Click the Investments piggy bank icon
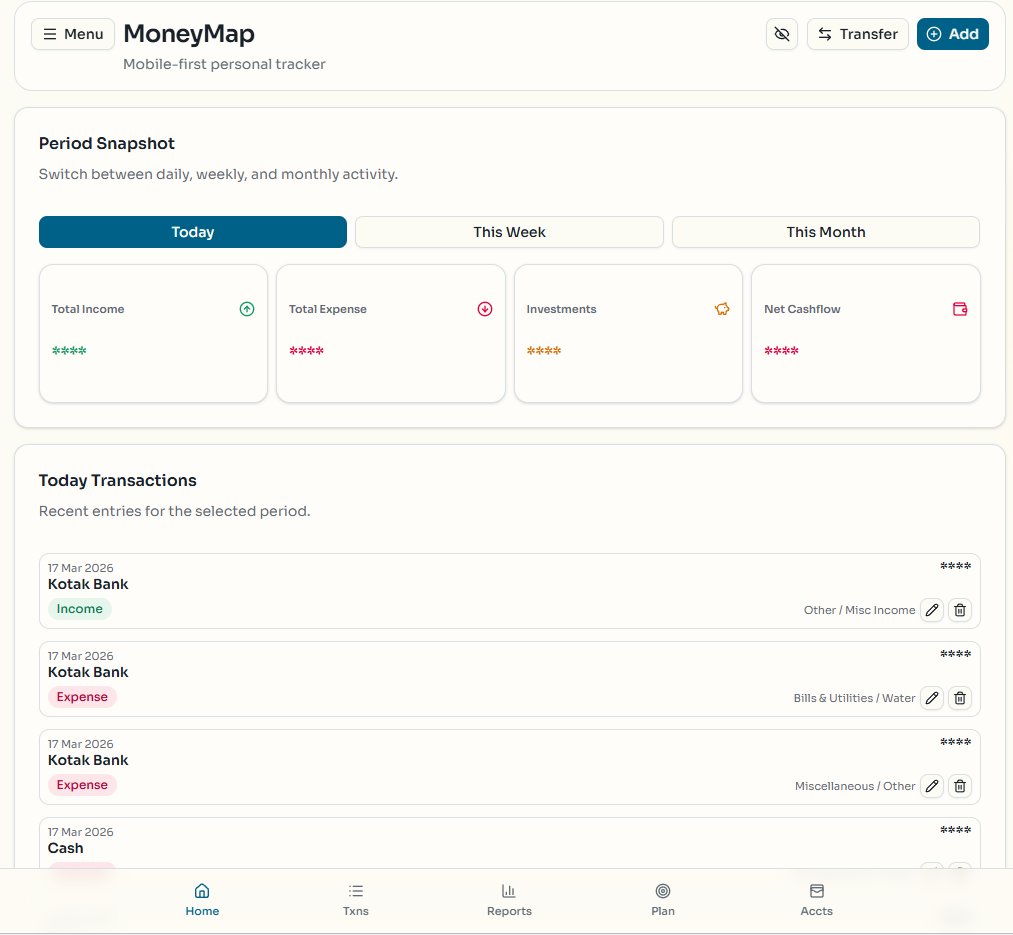The width and height of the screenshot is (1013, 935). click(722, 309)
